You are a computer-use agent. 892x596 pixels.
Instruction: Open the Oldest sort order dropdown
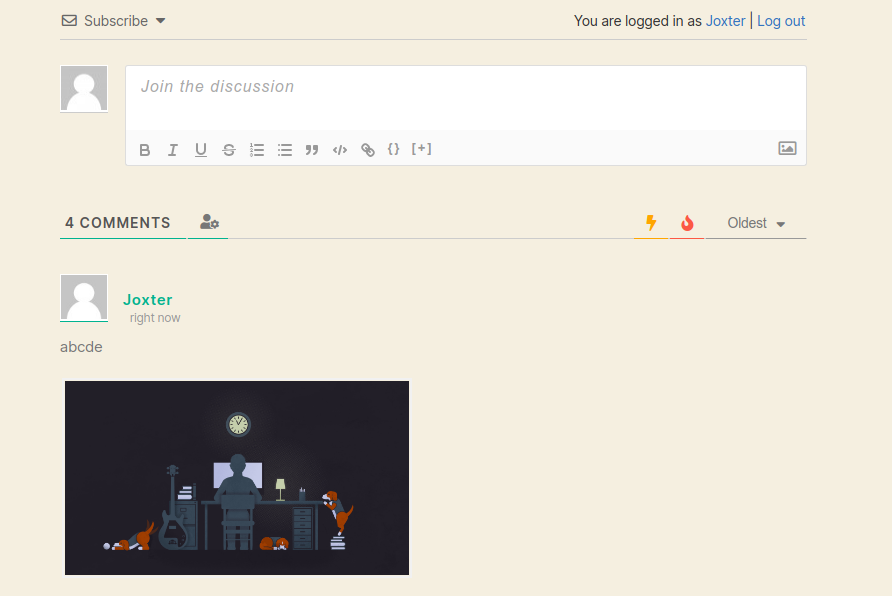pos(756,223)
